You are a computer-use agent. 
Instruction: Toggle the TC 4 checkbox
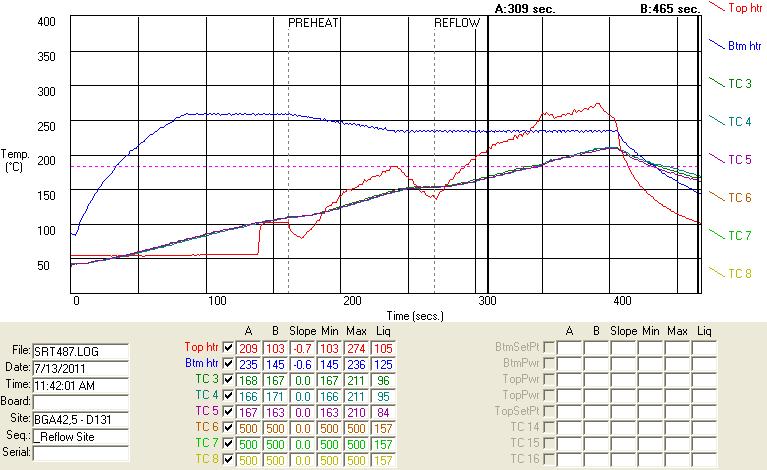pyautogui.click(x=228, y=396)
